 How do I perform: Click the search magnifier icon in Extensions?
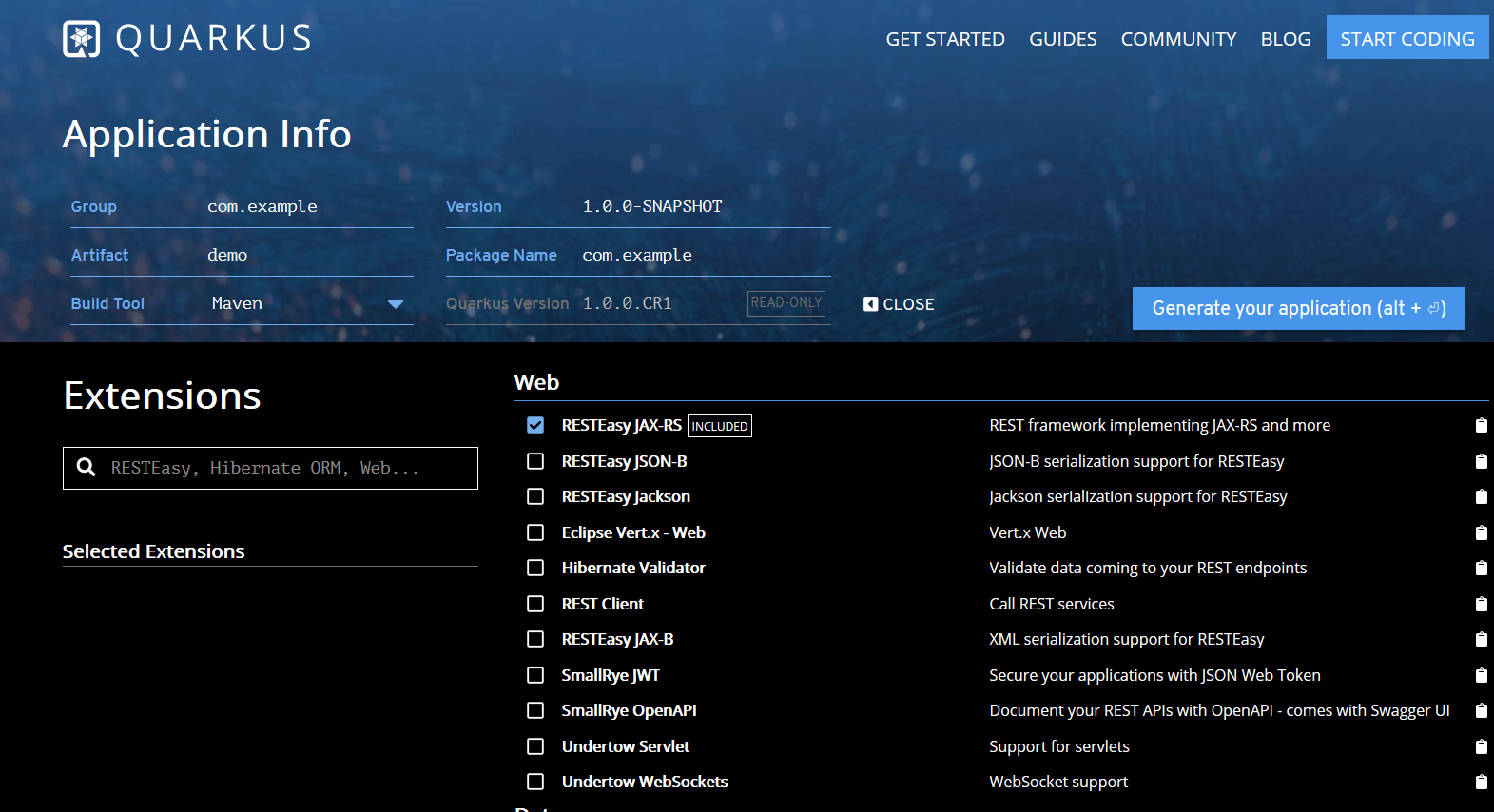(87, 468)
